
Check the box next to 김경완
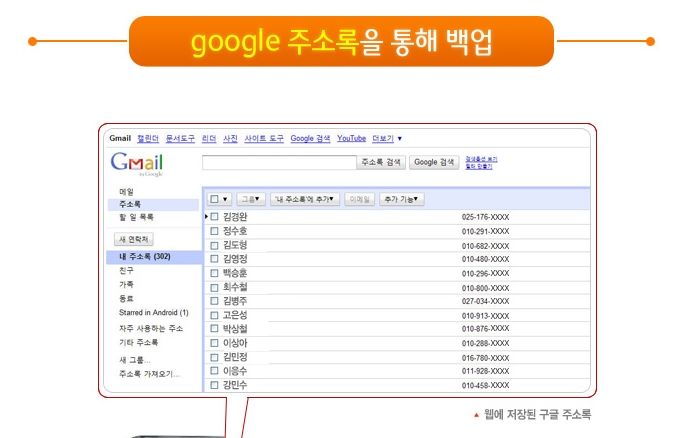tap(215, 216)
